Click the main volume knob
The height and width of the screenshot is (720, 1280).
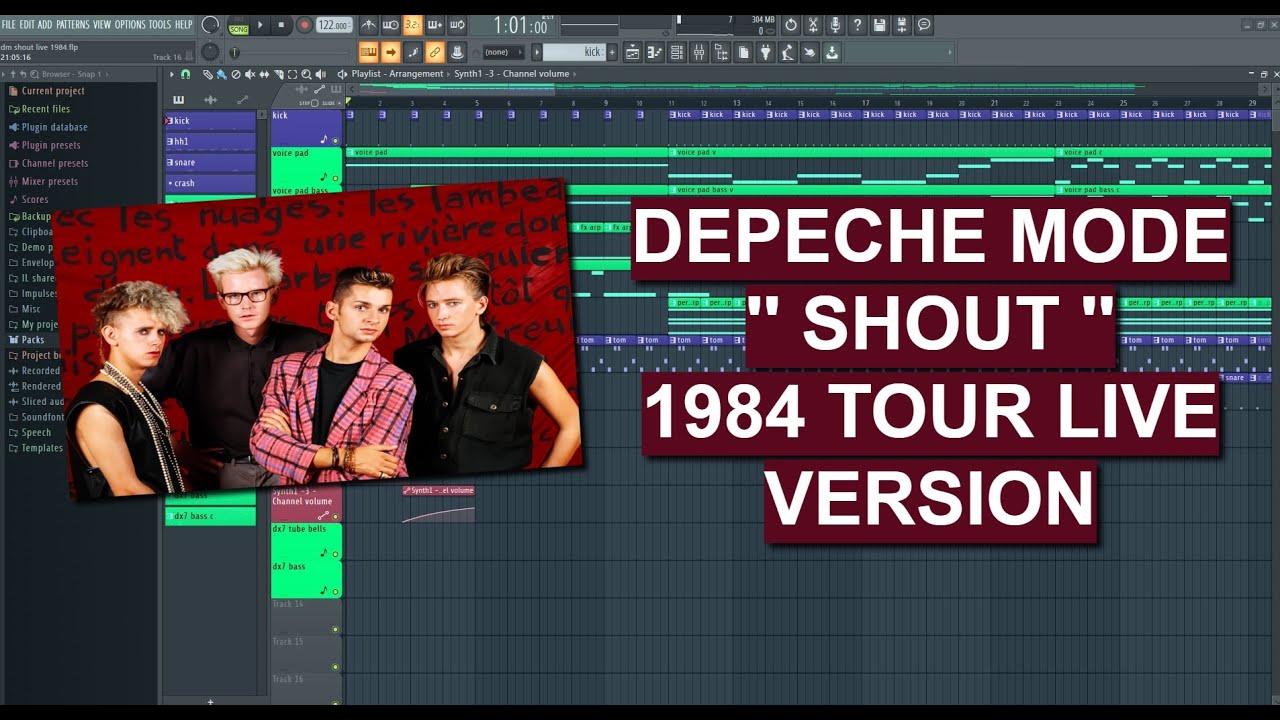tap(210, 25)
